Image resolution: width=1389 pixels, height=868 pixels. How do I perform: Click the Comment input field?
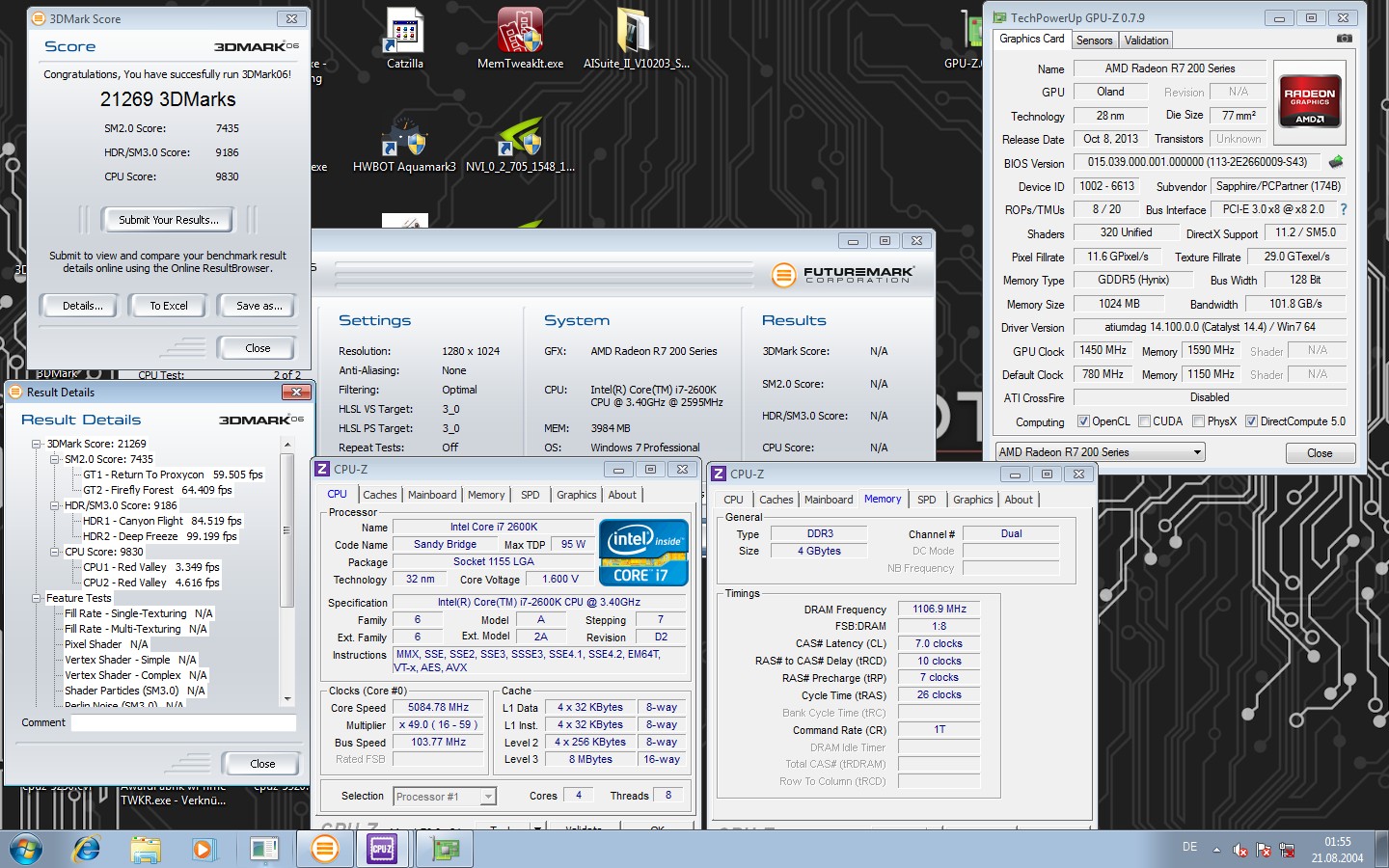pos(183,722)
